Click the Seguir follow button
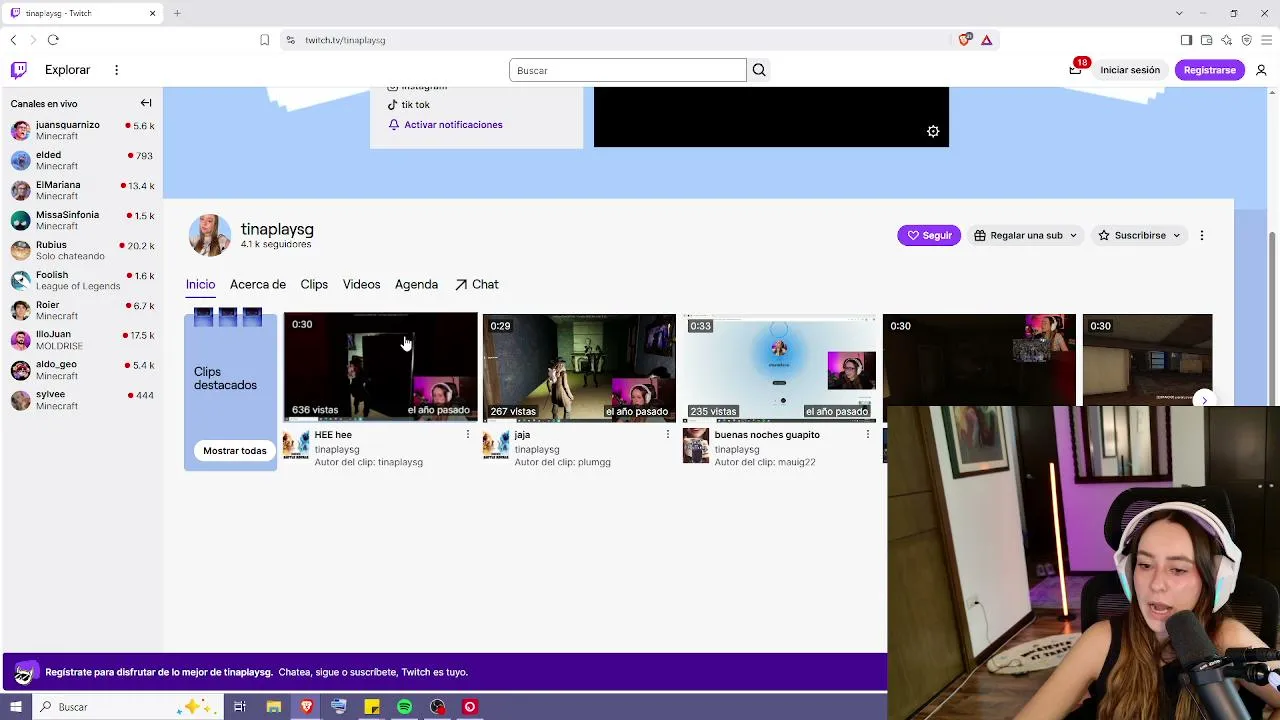This screenshot has width=1280, height=720. pyautogui.click(x=929, y=235)
